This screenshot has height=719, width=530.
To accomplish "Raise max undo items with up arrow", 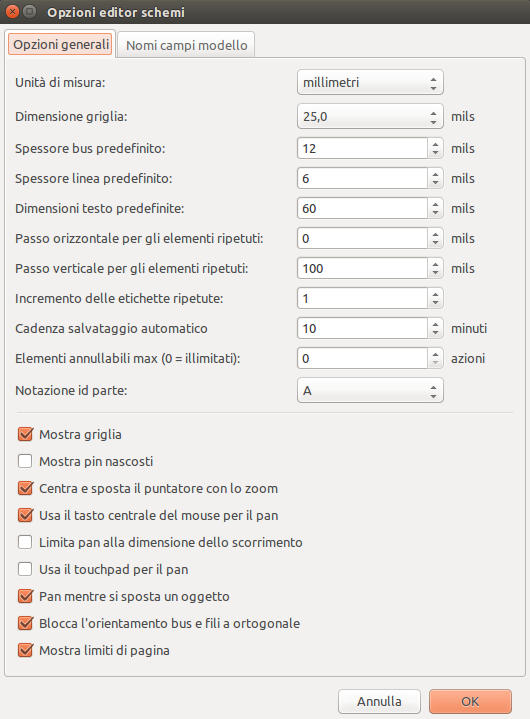I will (x=435, y=354).
